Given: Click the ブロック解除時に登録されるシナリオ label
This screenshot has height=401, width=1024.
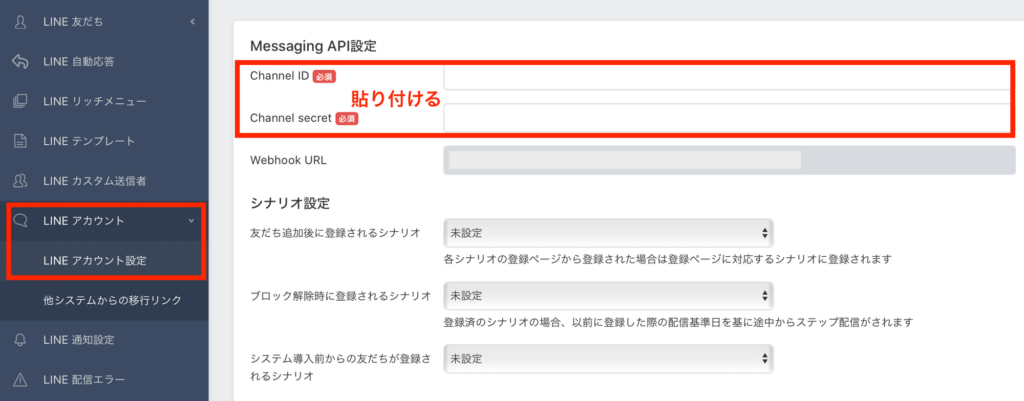Looking at the screenshot, I should pyautogui.click(x=340, y=296).
